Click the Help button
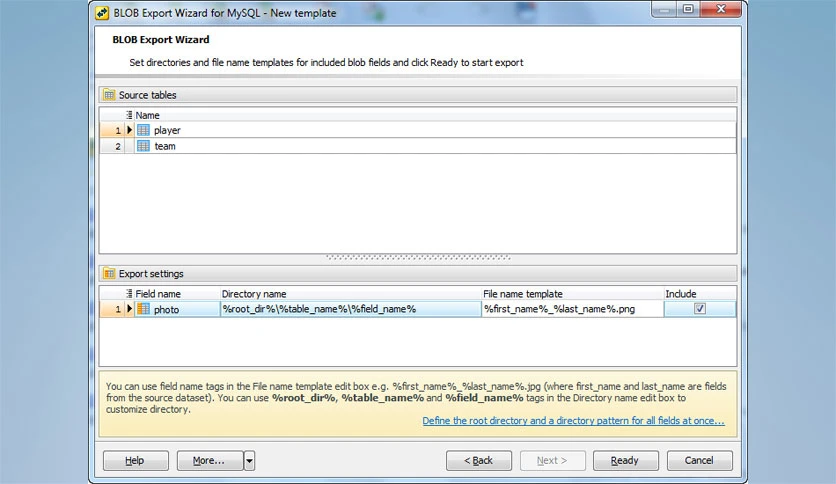836x484 pixels. click(135, 461)
